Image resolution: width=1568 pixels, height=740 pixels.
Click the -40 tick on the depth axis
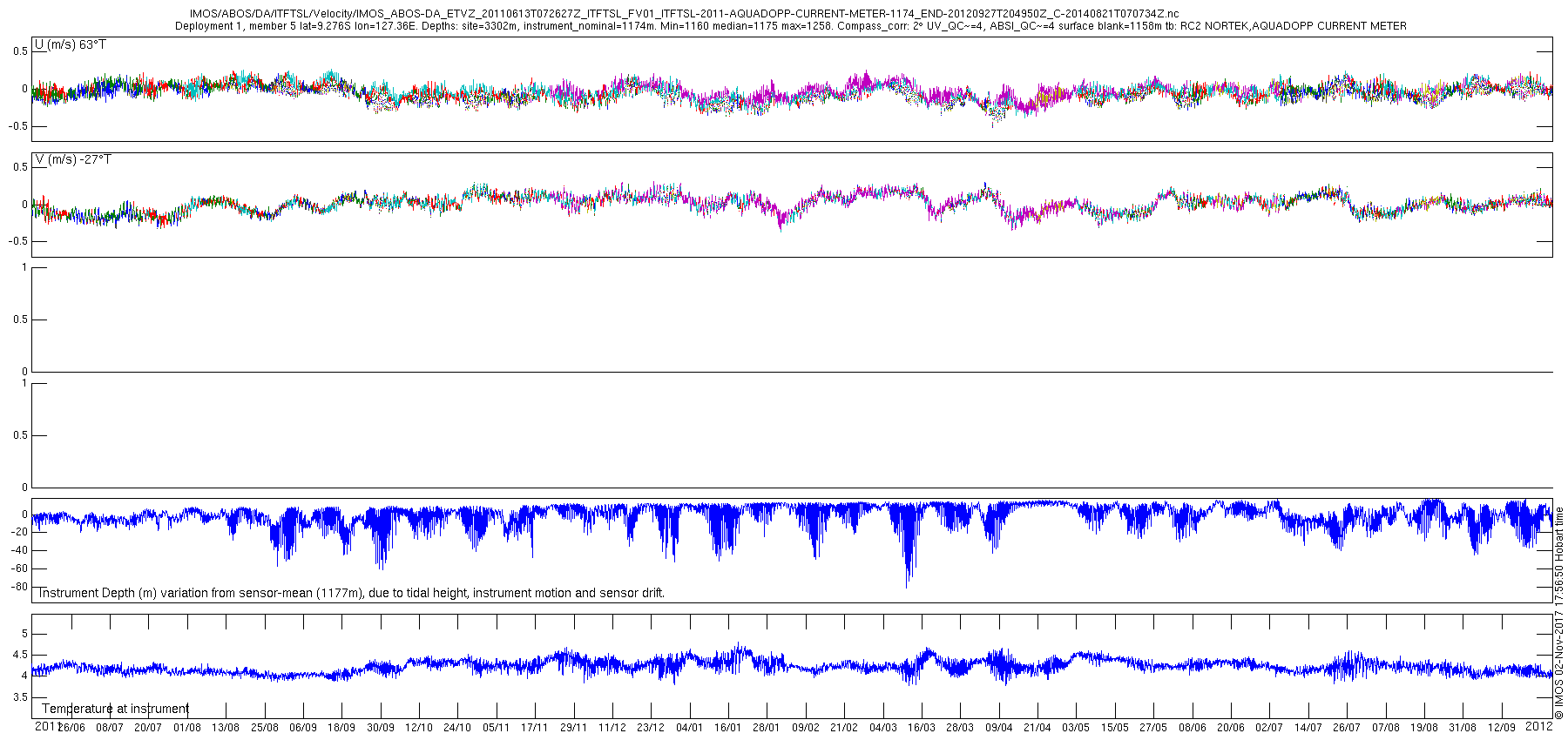tap(19, 550)
